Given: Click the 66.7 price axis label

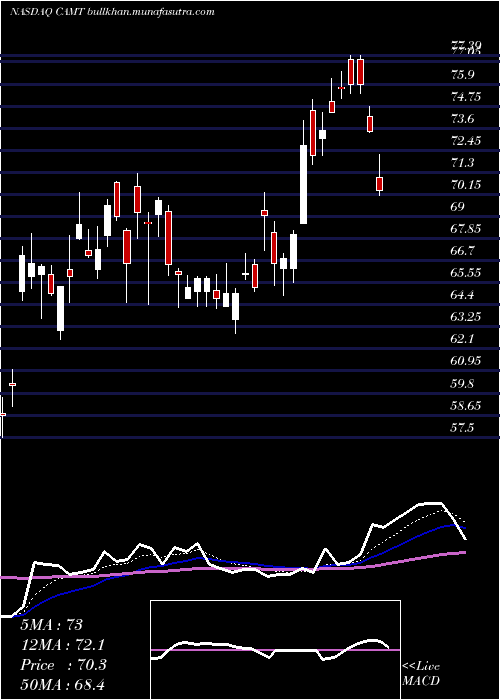Looking at the screenshot, I should click(462, 251).
